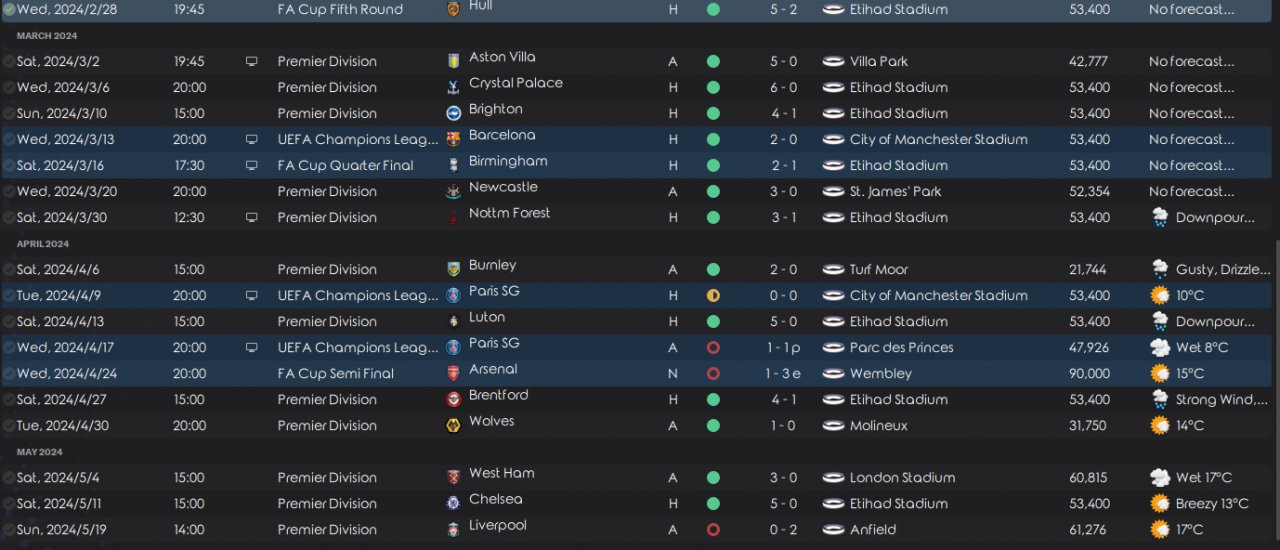The height and width of the screenshot is (550, 1280).
Task: Click the MAY 2024 month header
Action: point(39,452)
